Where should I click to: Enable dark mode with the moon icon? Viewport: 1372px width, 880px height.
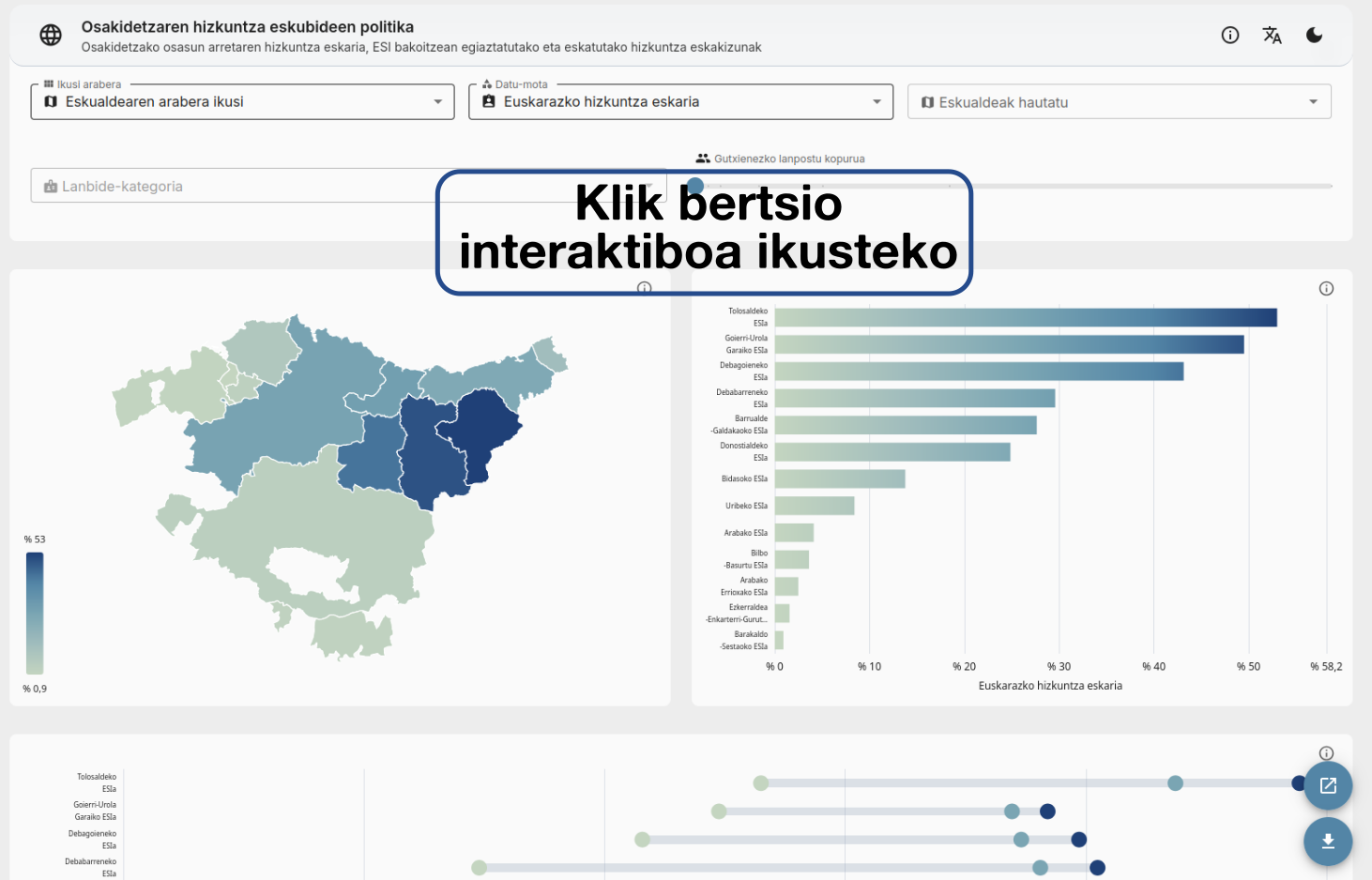pos(1314,35)
